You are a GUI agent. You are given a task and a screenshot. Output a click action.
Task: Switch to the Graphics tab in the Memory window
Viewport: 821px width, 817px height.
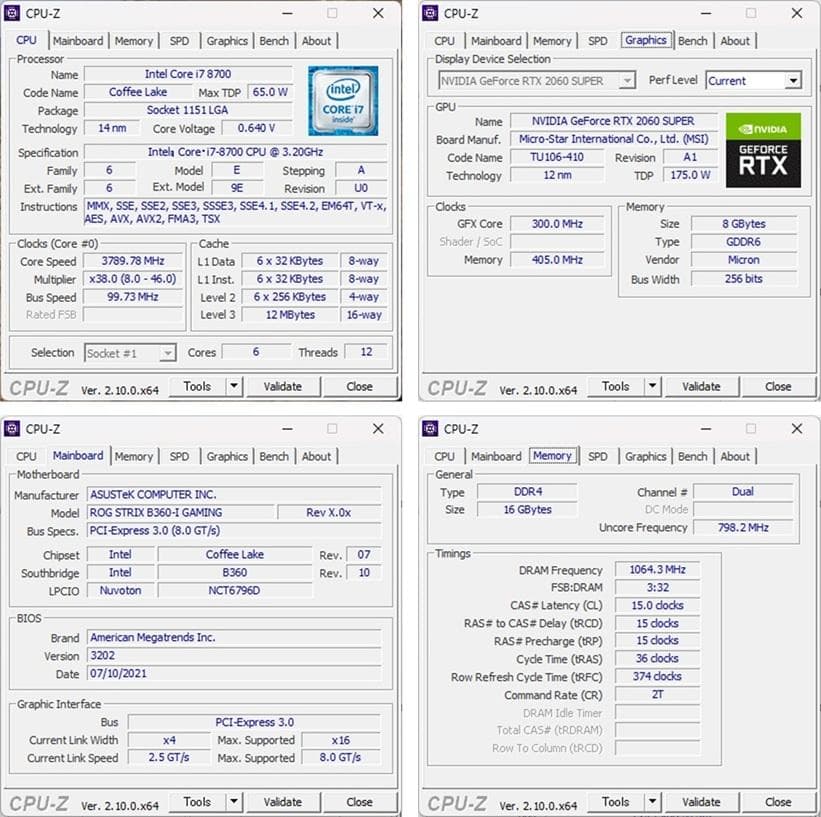(645, 456)
